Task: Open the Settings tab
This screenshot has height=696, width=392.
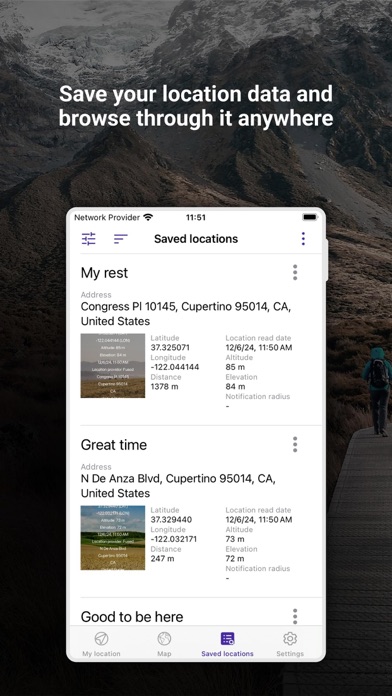Action: [290, 645]
